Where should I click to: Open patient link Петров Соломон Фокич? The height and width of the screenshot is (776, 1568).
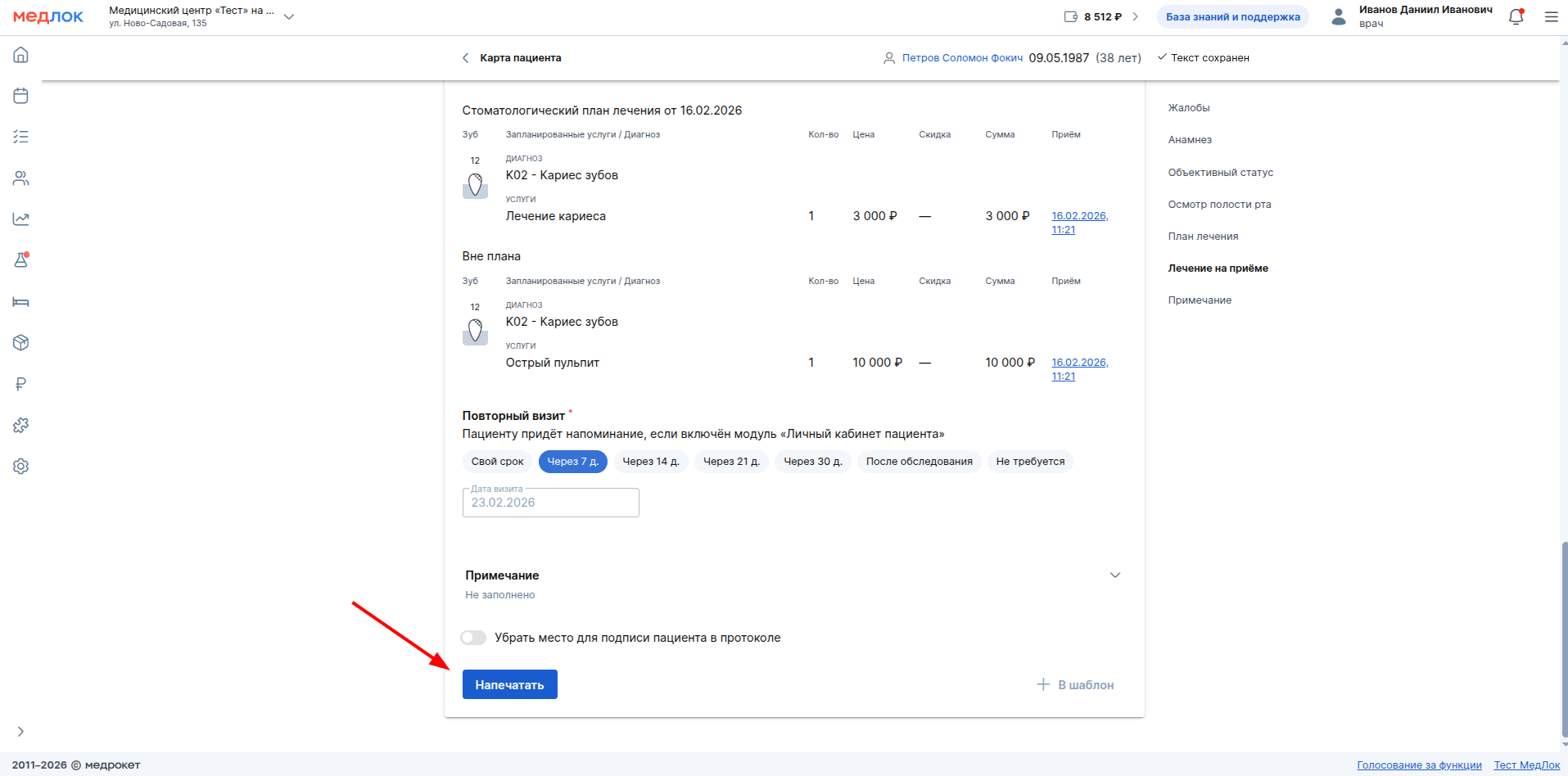[x=962, y=58]
